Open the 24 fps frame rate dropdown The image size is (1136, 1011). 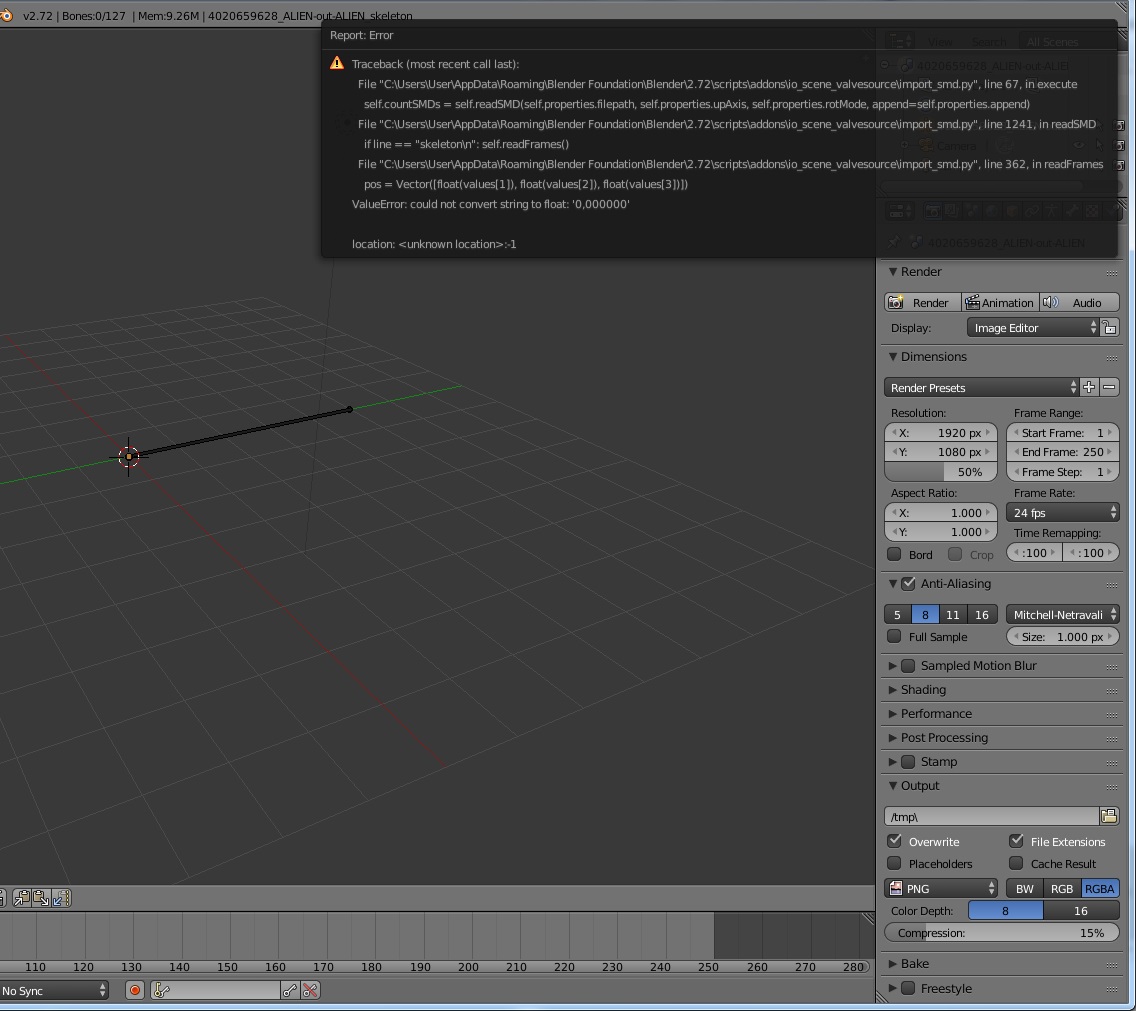coord(1062,513)
